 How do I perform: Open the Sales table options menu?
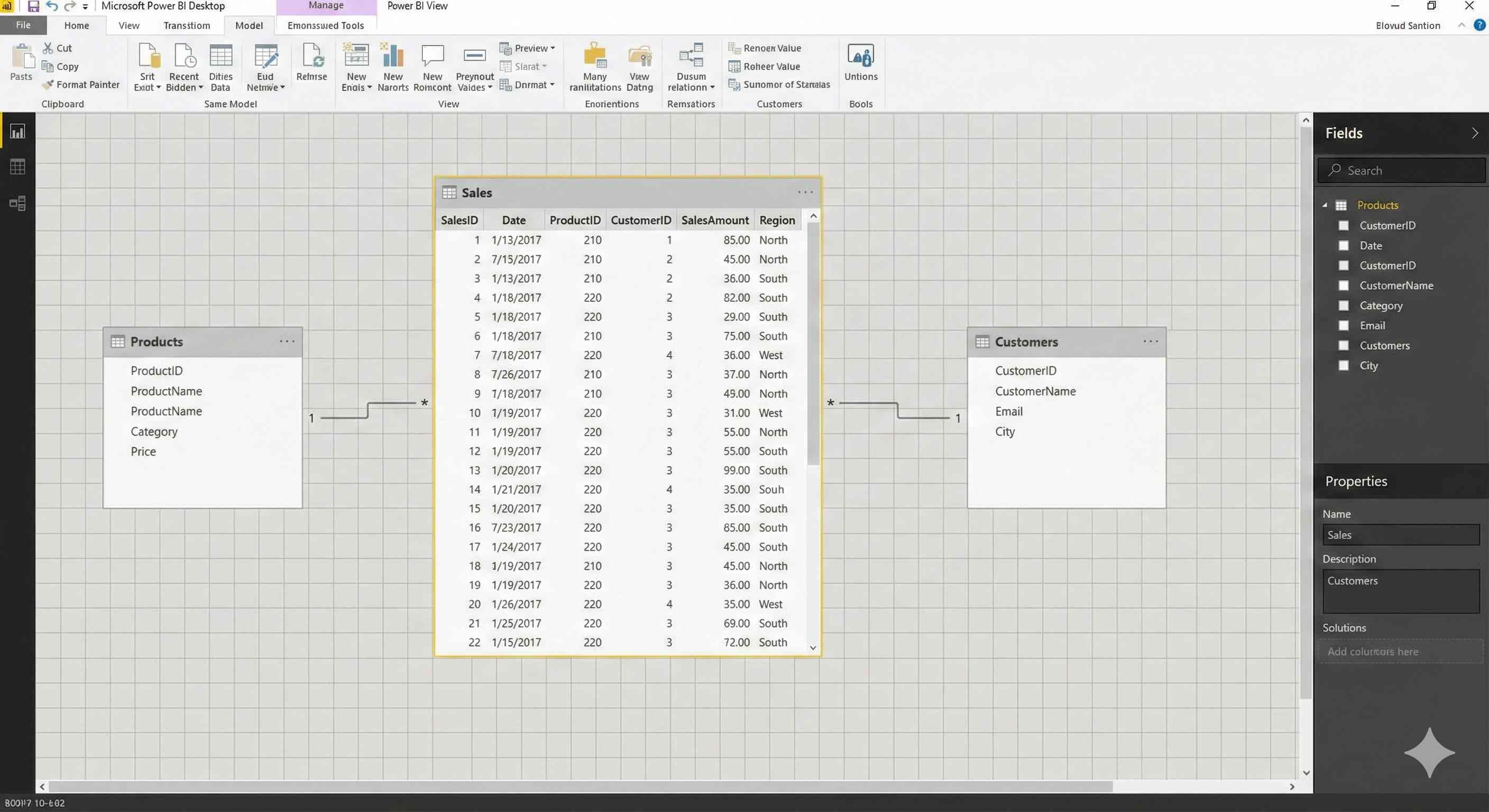pyautogui.click(x=805, y=192)
